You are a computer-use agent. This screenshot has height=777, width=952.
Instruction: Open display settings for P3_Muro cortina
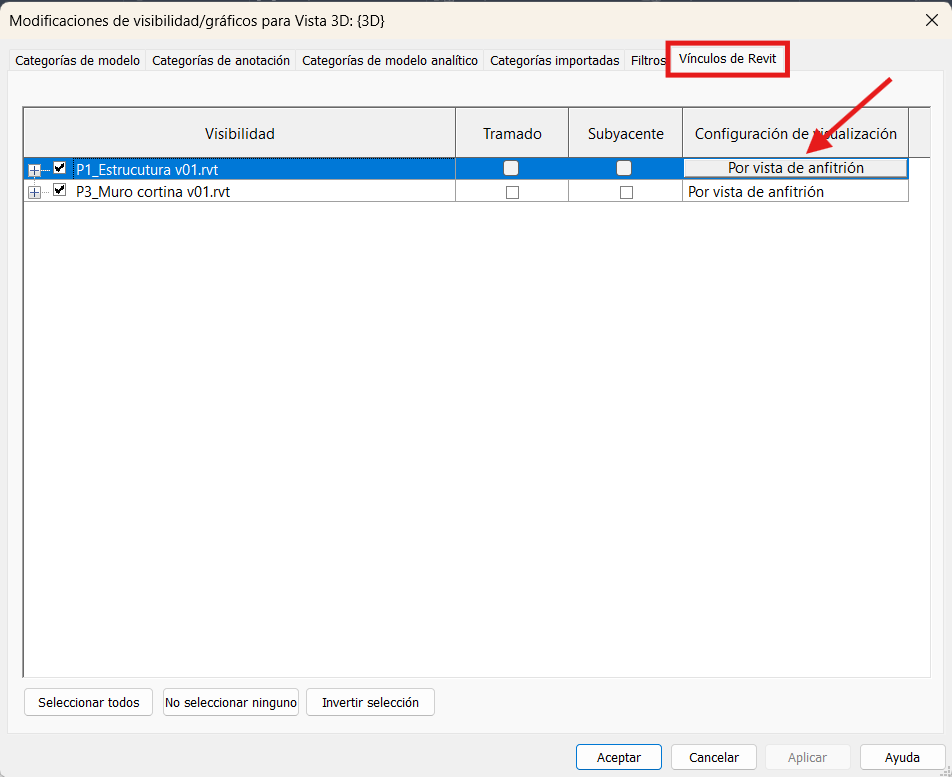tap(795, 192)
